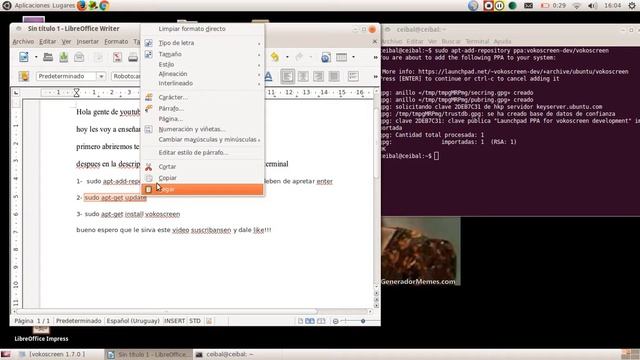
Task: Click the network wifi tray icon
Action: coord(576,6)
